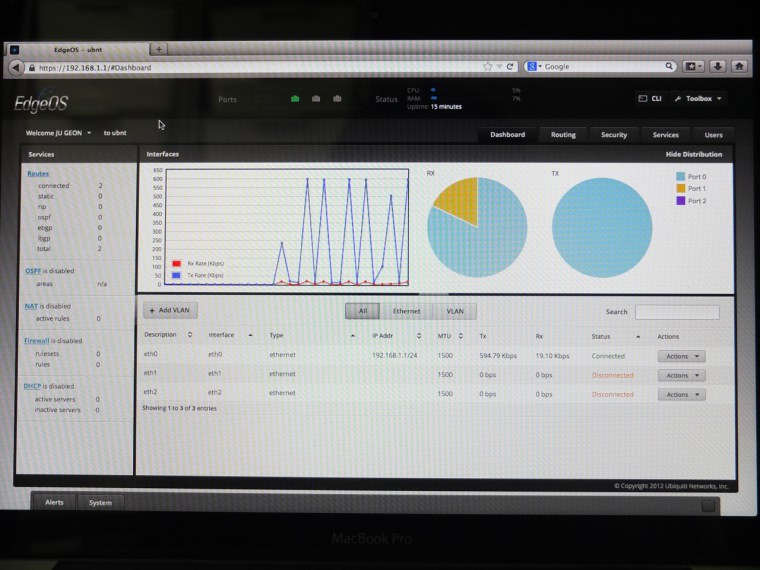This screenshot has width=760, height=570.
Task: Sort table by IP Addr column
Action: point(396,336)
